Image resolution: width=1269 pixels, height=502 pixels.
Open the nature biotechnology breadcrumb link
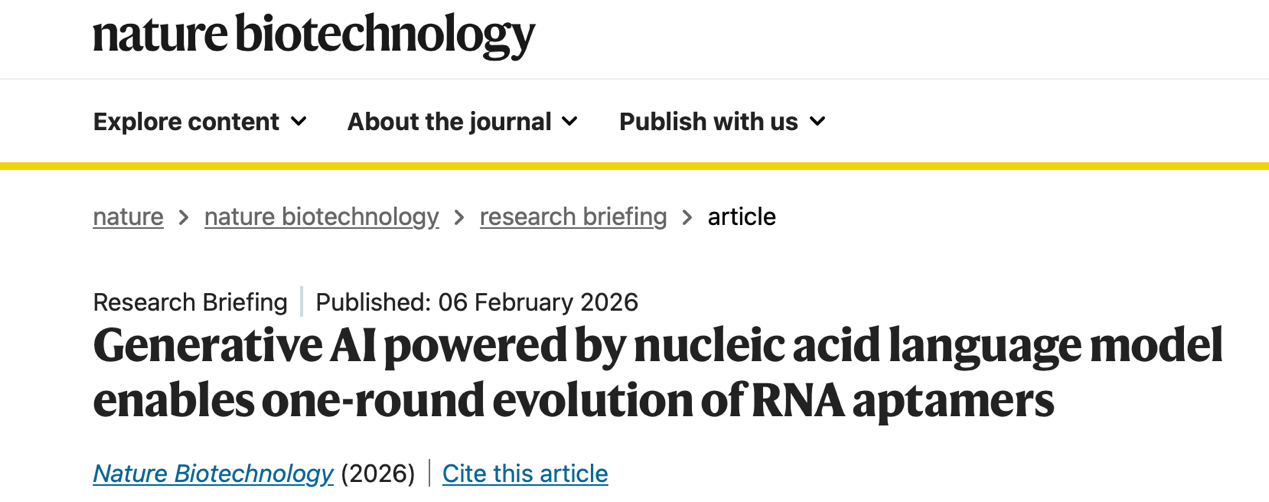tap(321, 217)
